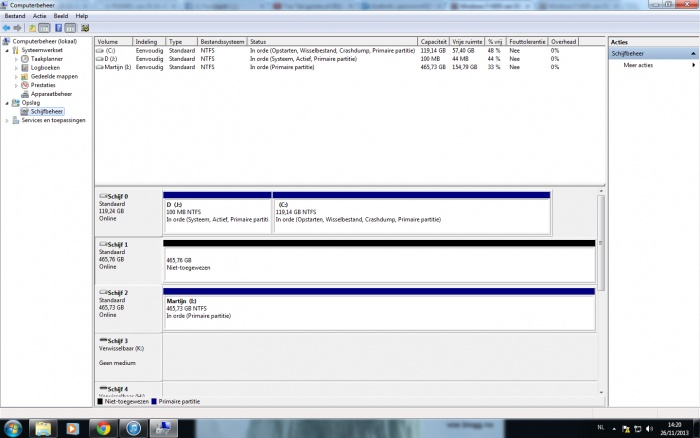Click the Back arrow in the toolbar
Screen dimensions: 700x438
tap(6, 28)
